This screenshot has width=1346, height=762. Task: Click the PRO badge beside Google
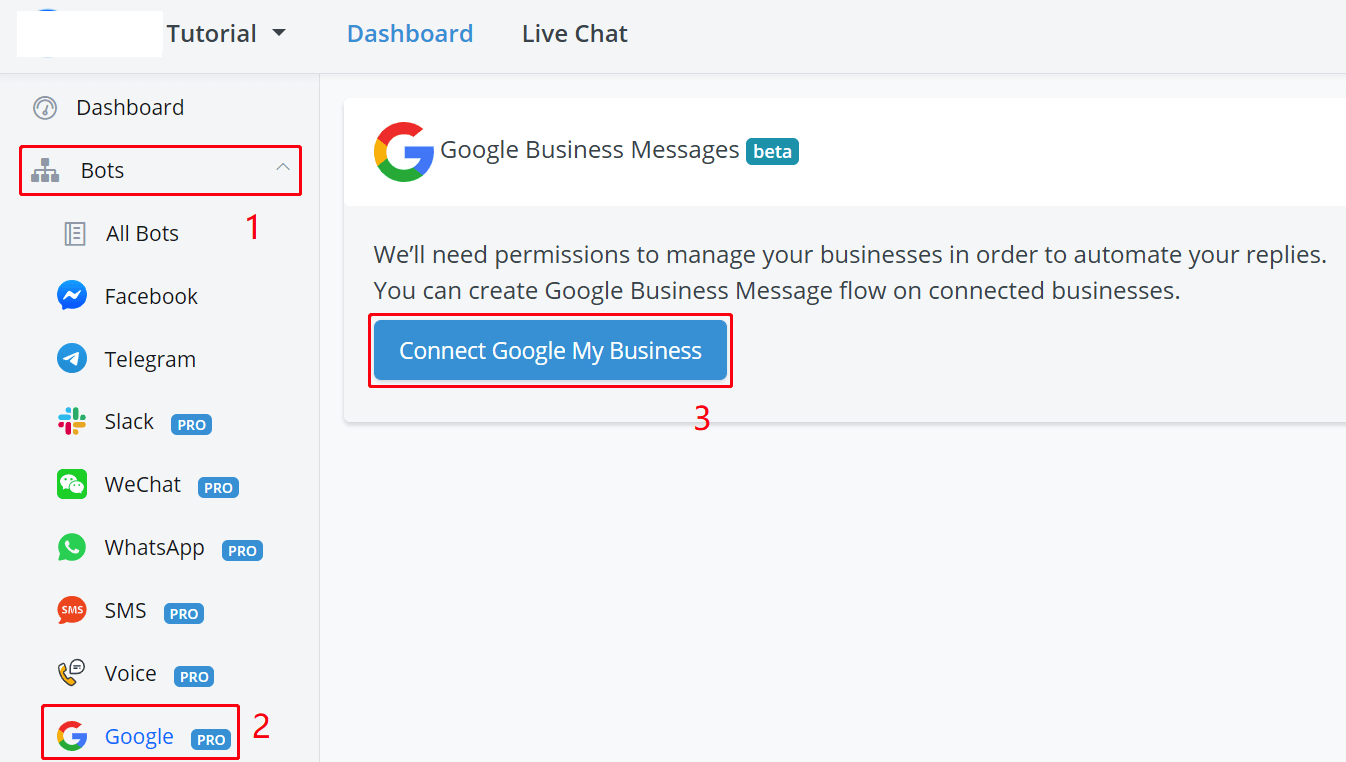(211, 739)
